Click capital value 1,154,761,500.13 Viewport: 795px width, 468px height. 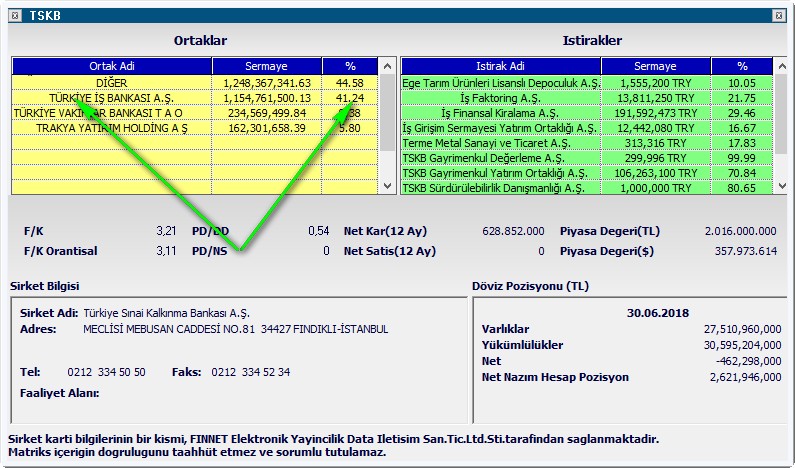click(267, 98)
